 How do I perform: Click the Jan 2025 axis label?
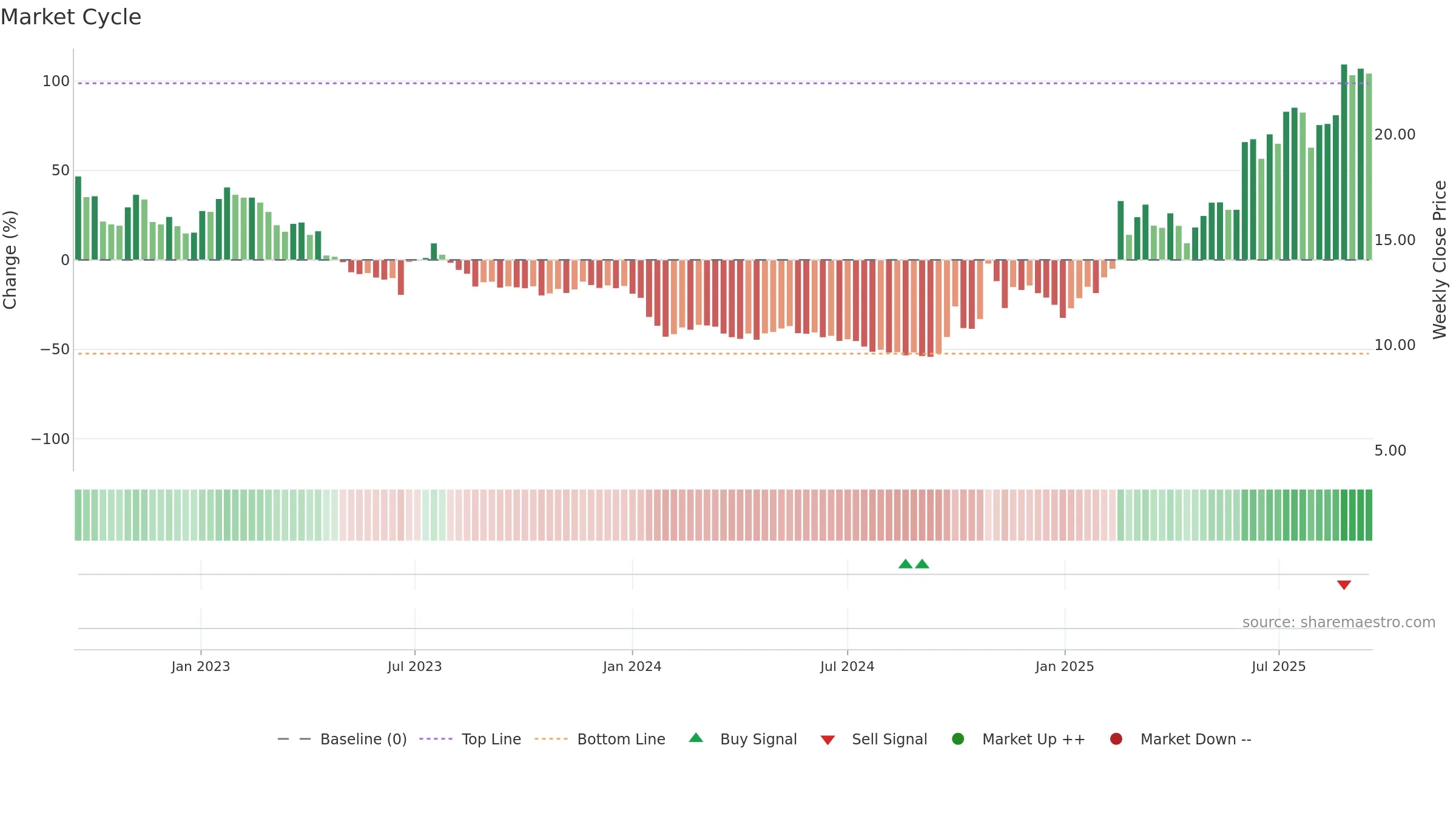point(1065,666)
